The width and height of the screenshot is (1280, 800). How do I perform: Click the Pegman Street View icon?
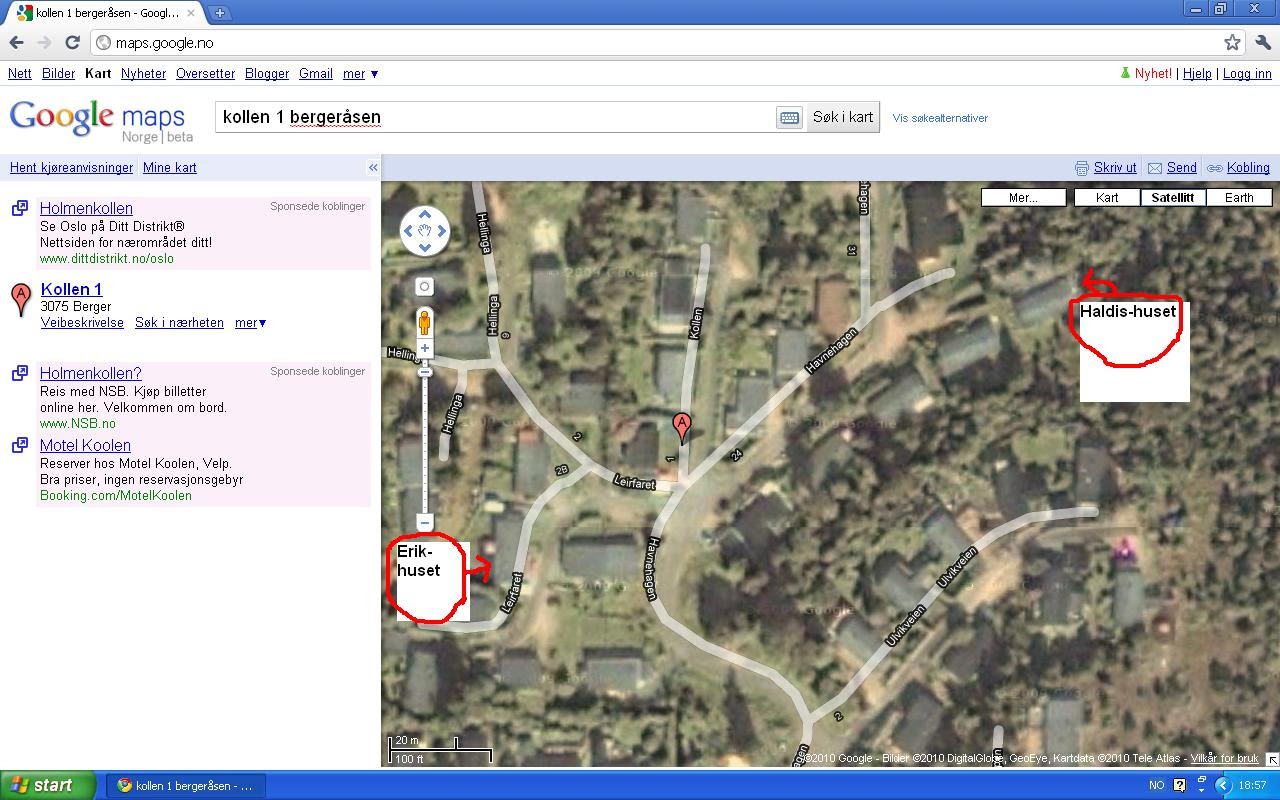tap(425, 322)
